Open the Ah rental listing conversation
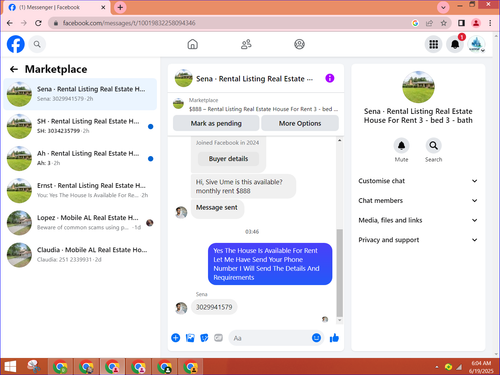The height and width of the screenshot is (375, 500). 80,159
